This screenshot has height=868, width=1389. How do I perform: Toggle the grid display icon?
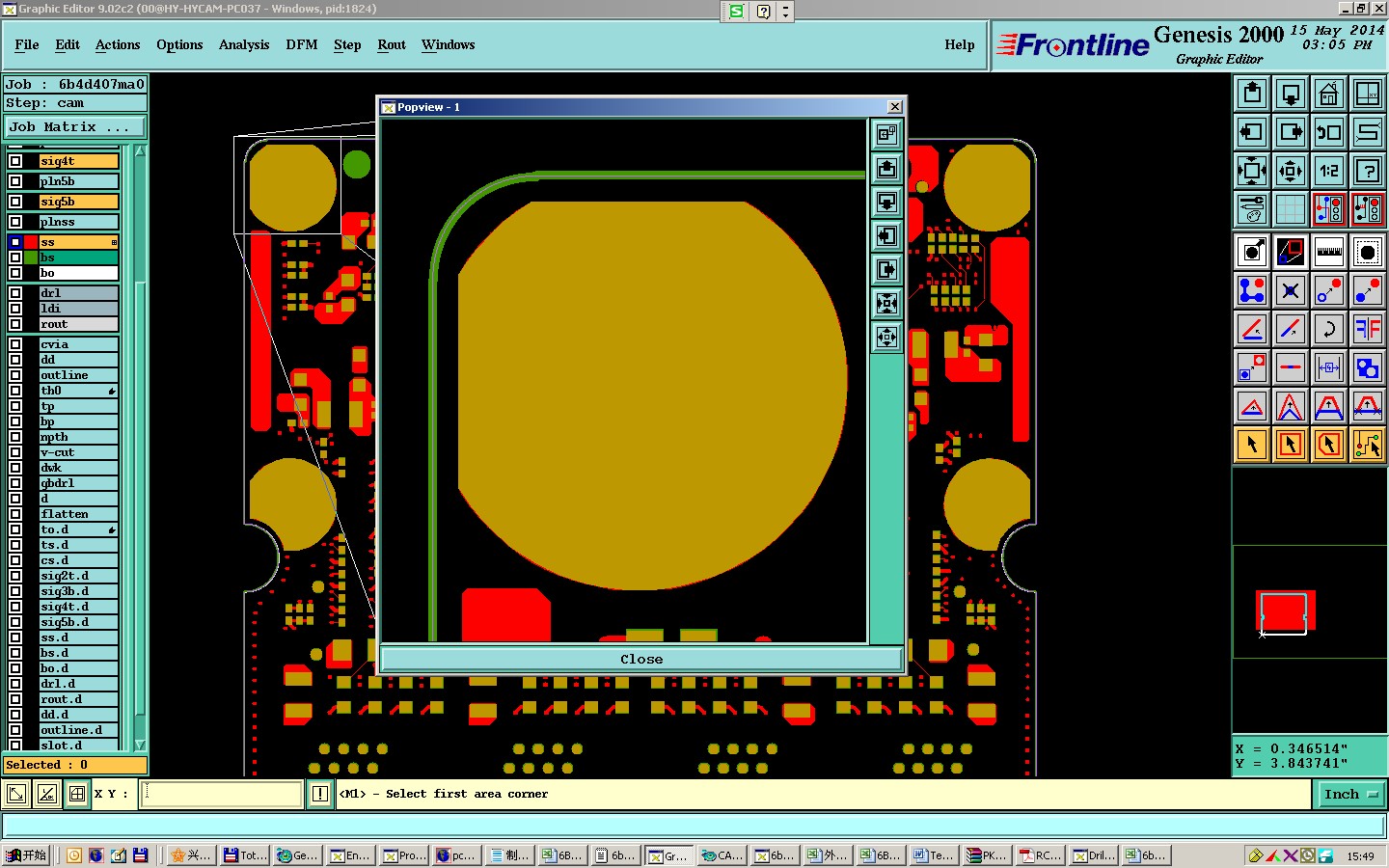[1291, 209]
